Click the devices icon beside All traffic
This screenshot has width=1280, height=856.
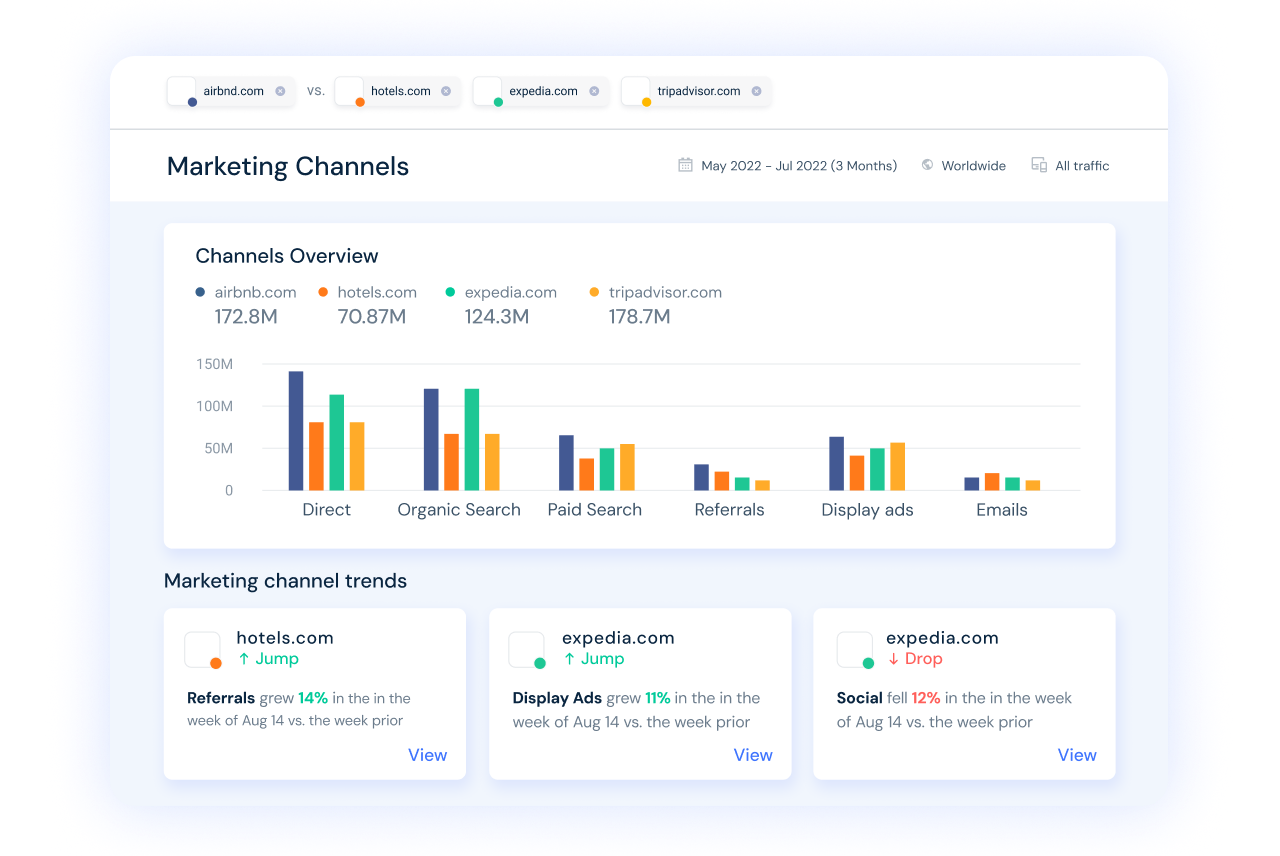1039,165
